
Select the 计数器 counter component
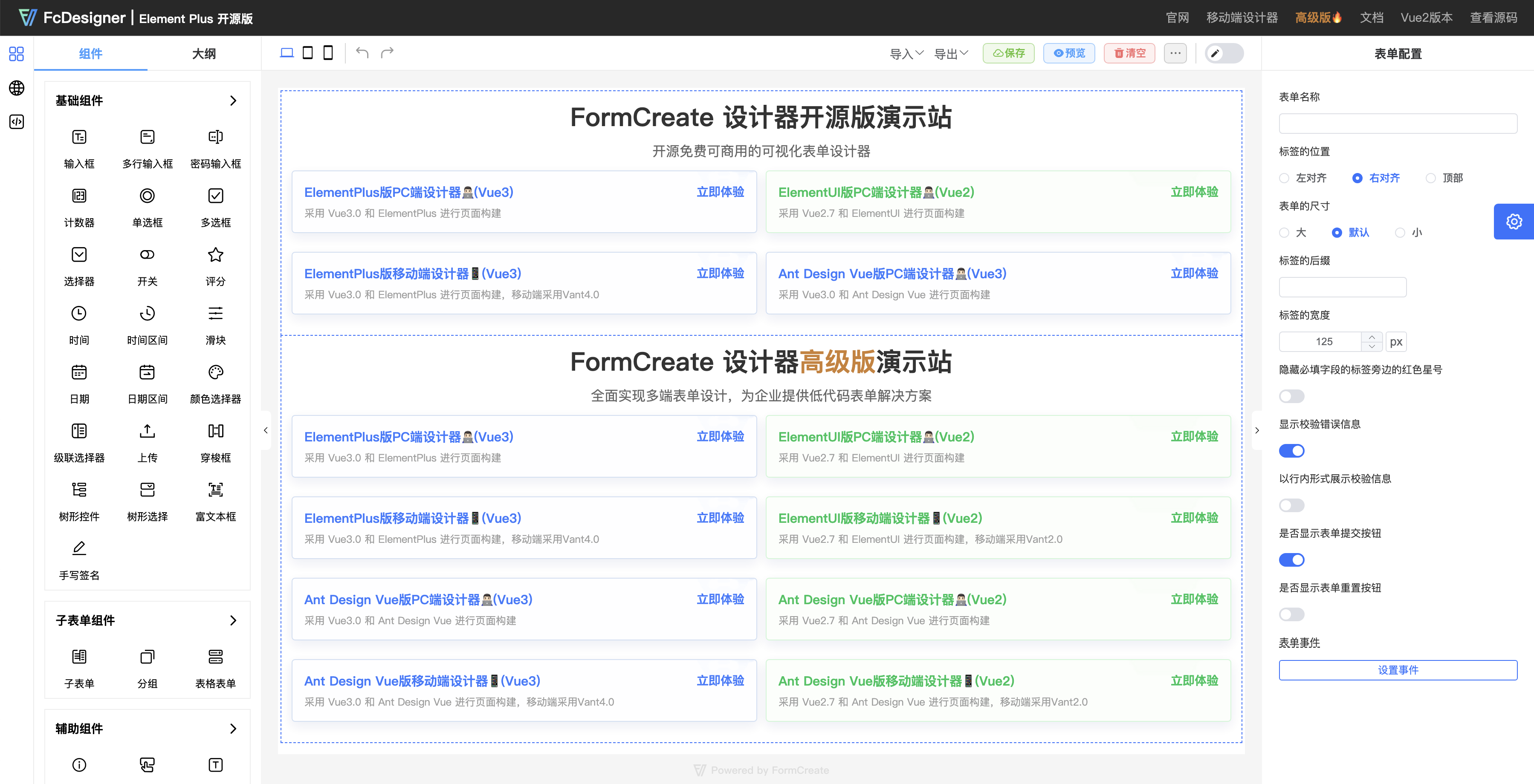click(79, 208)
